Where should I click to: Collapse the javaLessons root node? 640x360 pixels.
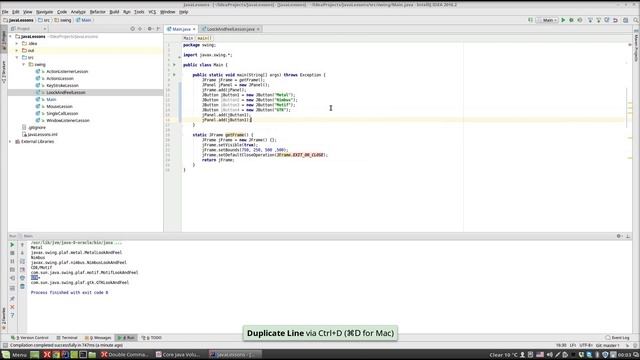point(11,36)
